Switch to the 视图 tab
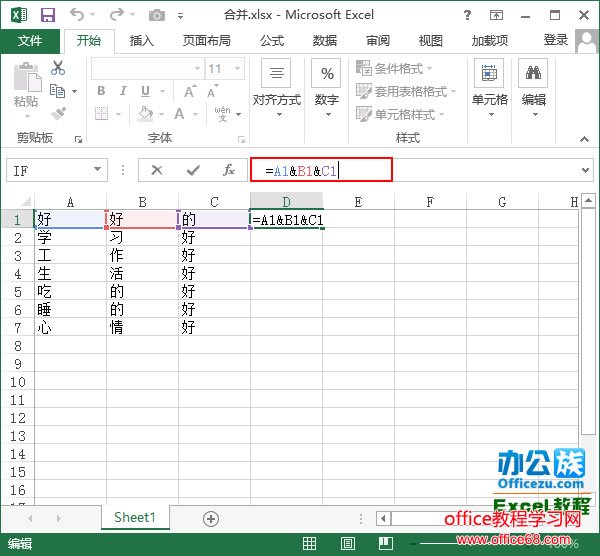The height and width of the screenshot is (556, 600). coord(431,41)
